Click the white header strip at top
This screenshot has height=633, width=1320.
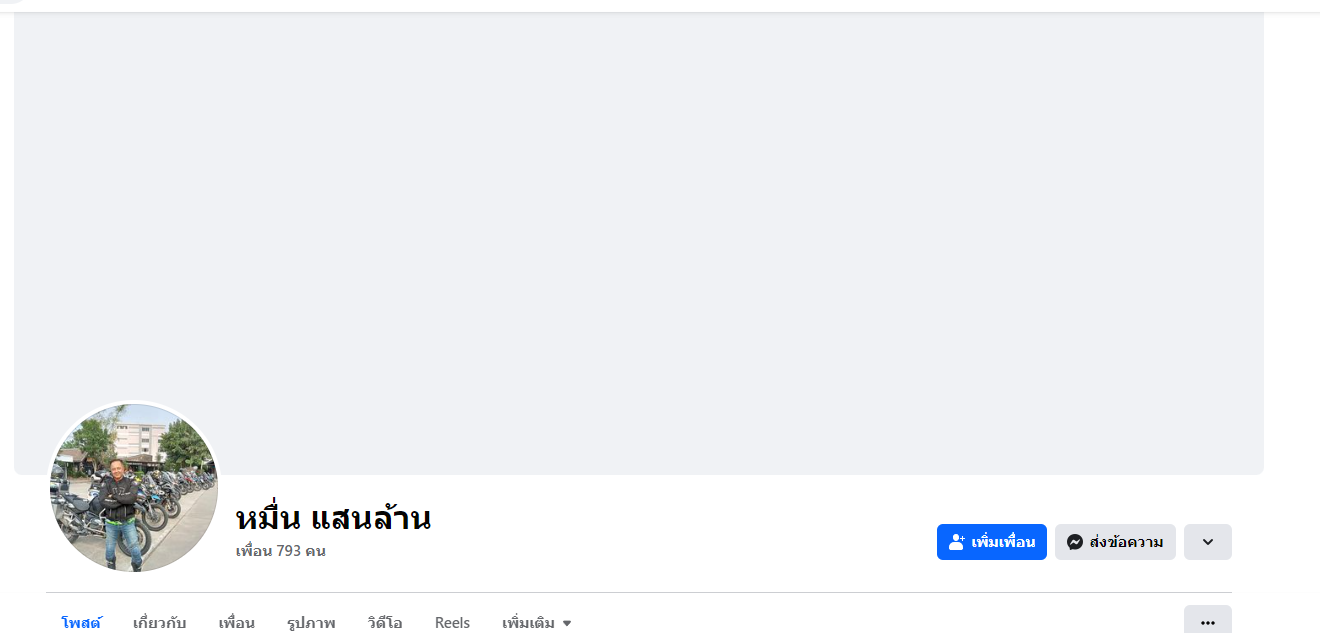pyautogui.click(x=660, y=5)
